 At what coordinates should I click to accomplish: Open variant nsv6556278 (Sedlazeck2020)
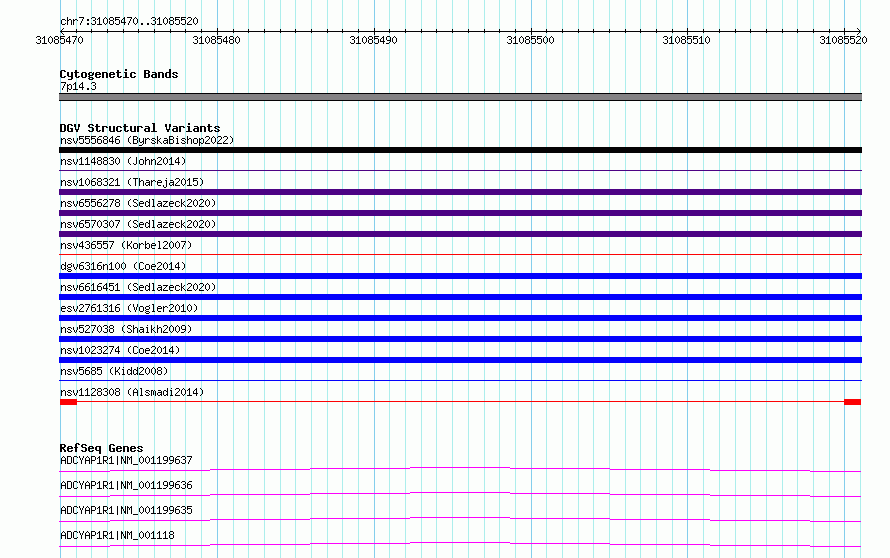(x=138, y=203)
